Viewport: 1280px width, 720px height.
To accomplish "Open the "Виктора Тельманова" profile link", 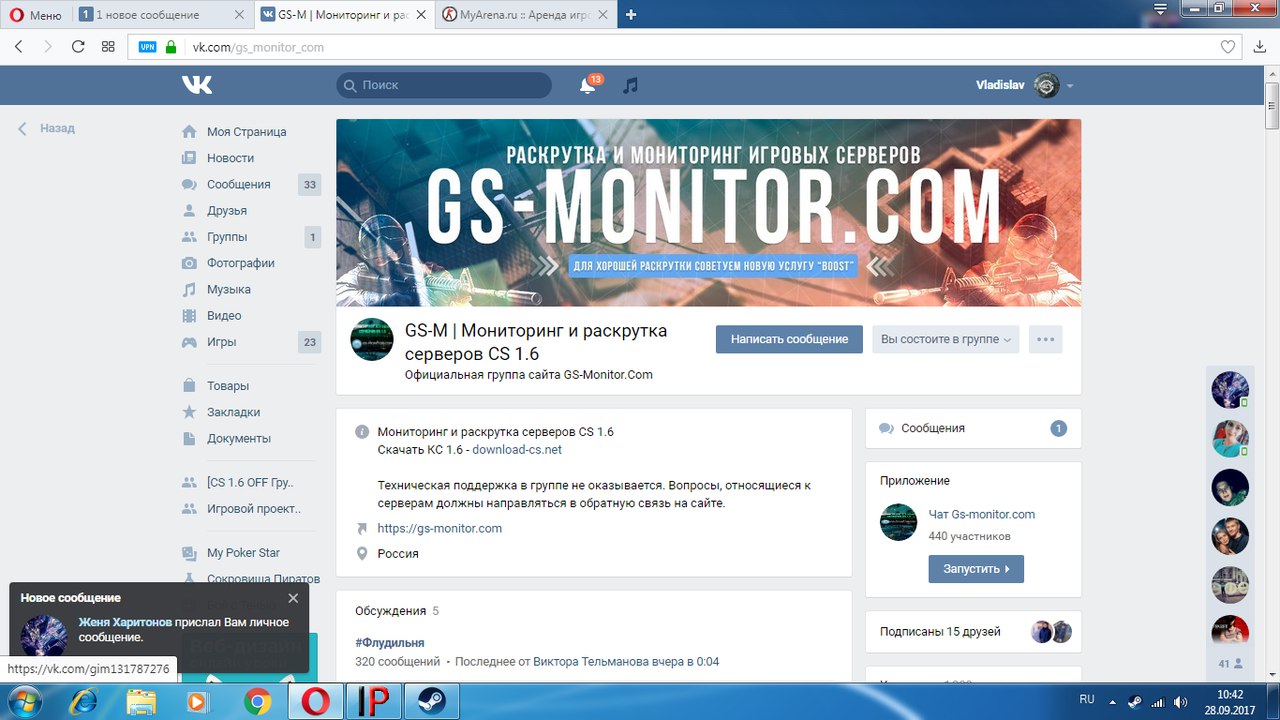I will point(592,662).
